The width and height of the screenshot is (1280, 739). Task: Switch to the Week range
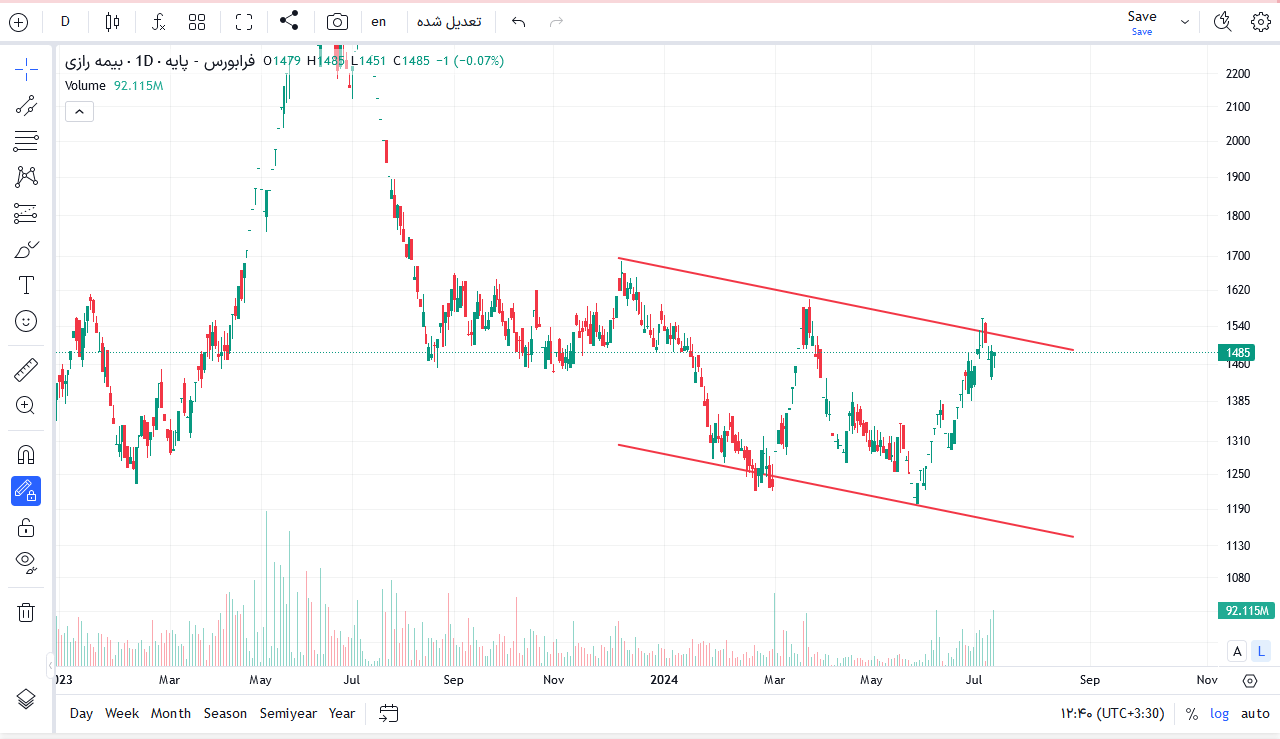[122, 713]
